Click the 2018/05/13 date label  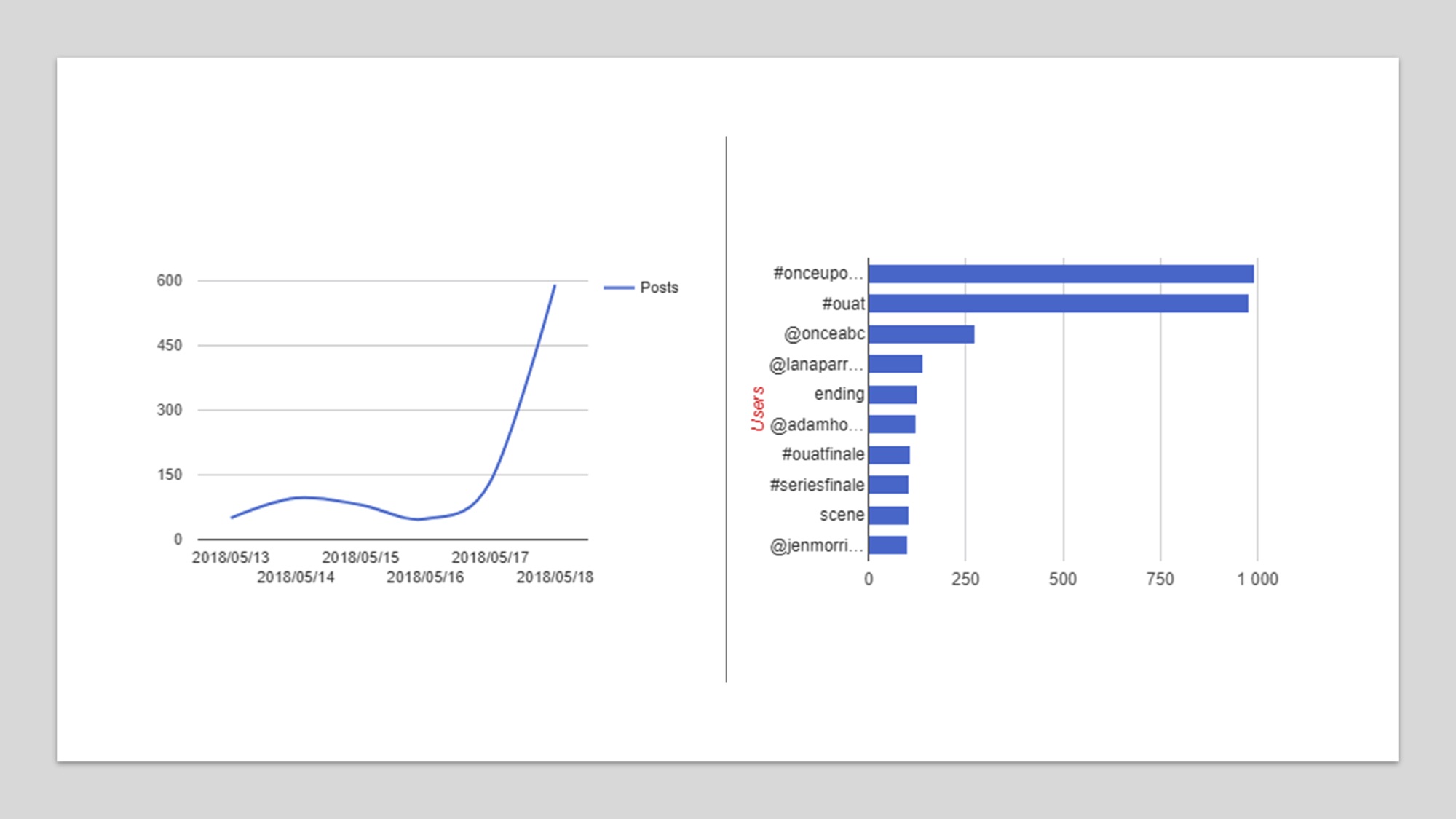point(230,558)
